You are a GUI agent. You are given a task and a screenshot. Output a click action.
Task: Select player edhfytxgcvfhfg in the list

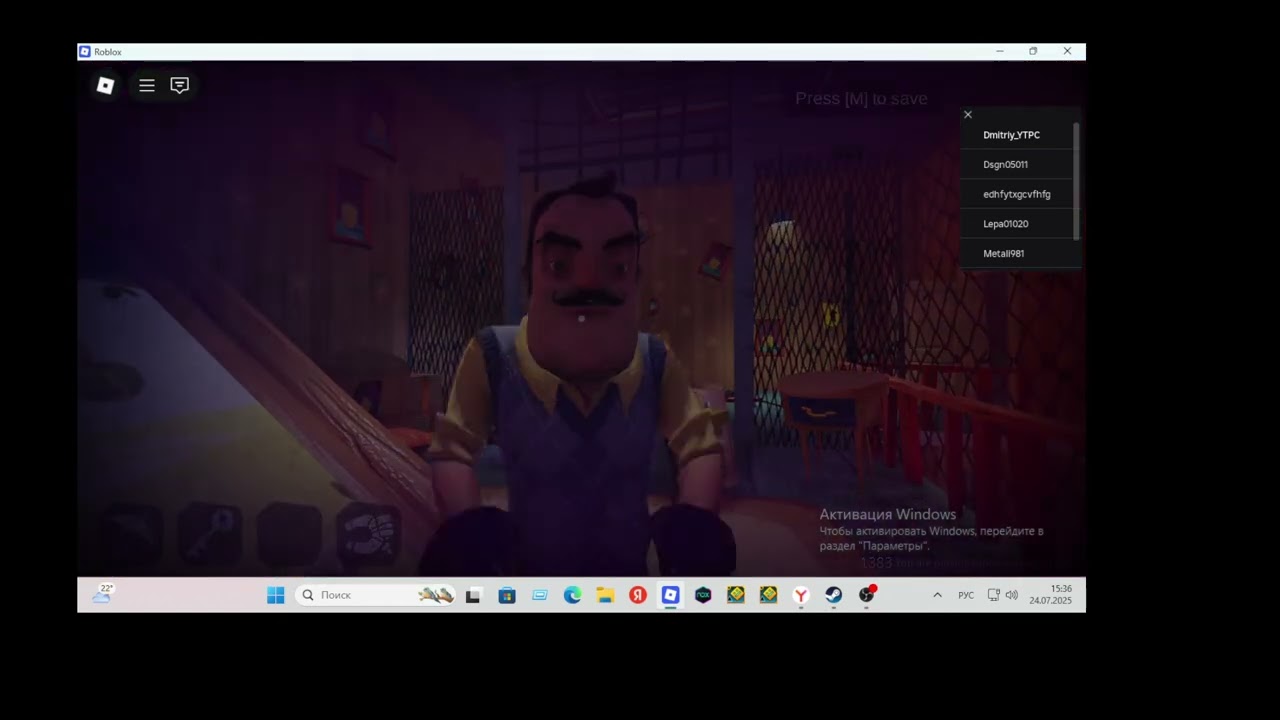tap(1016, 194)
